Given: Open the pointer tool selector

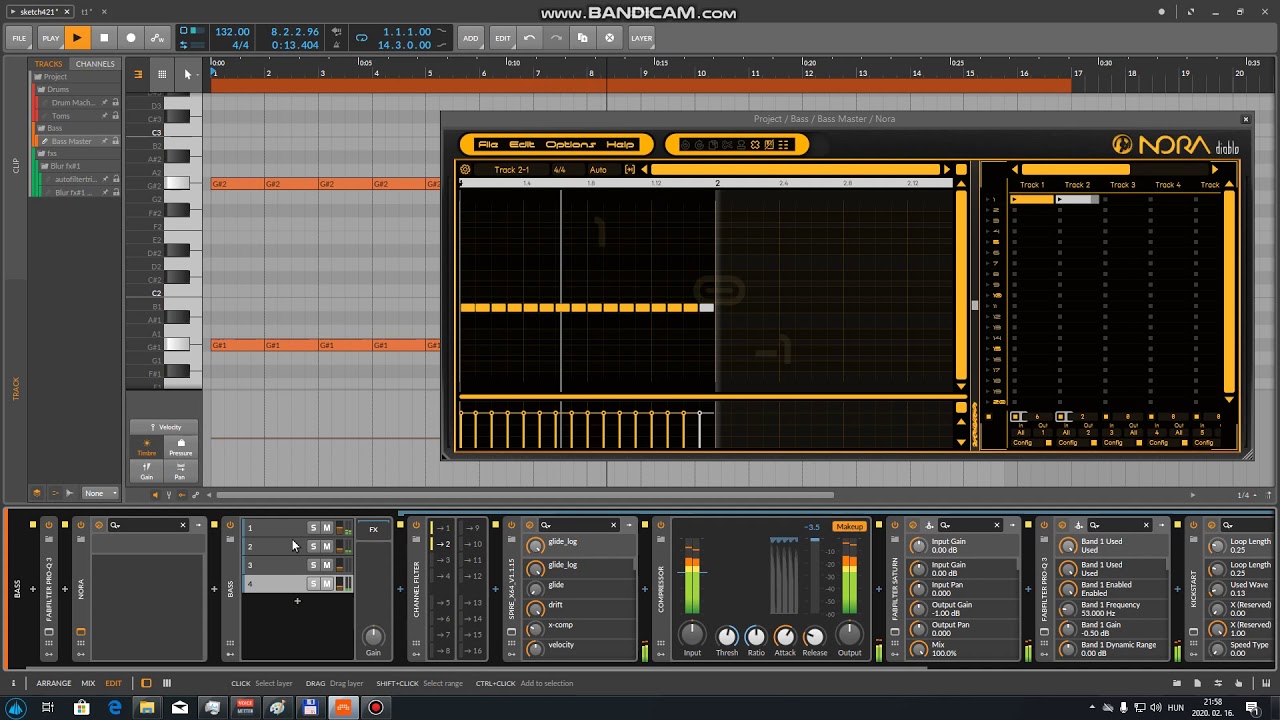Looking at the screenshot, I should 187,74.
